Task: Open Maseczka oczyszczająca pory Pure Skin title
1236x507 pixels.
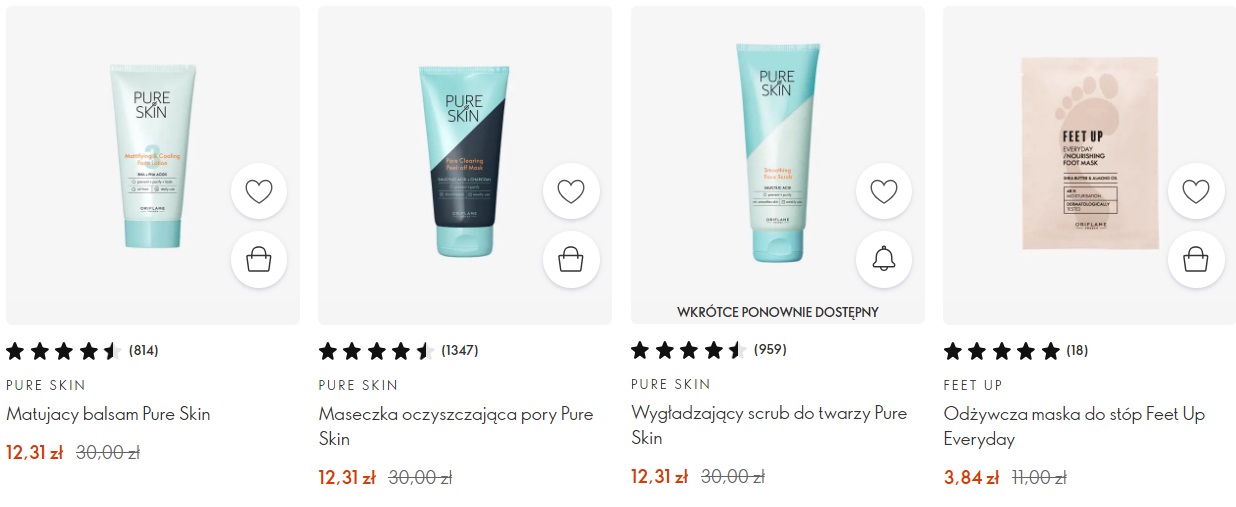Action: click(x=456, y=426)
